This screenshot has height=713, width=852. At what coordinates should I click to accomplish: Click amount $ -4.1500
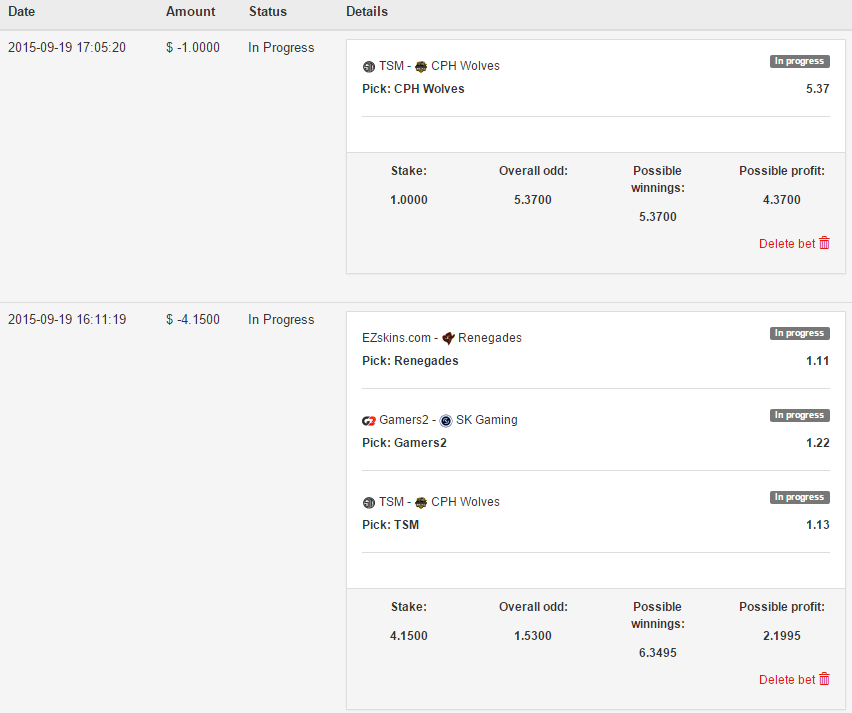(193, 319)
